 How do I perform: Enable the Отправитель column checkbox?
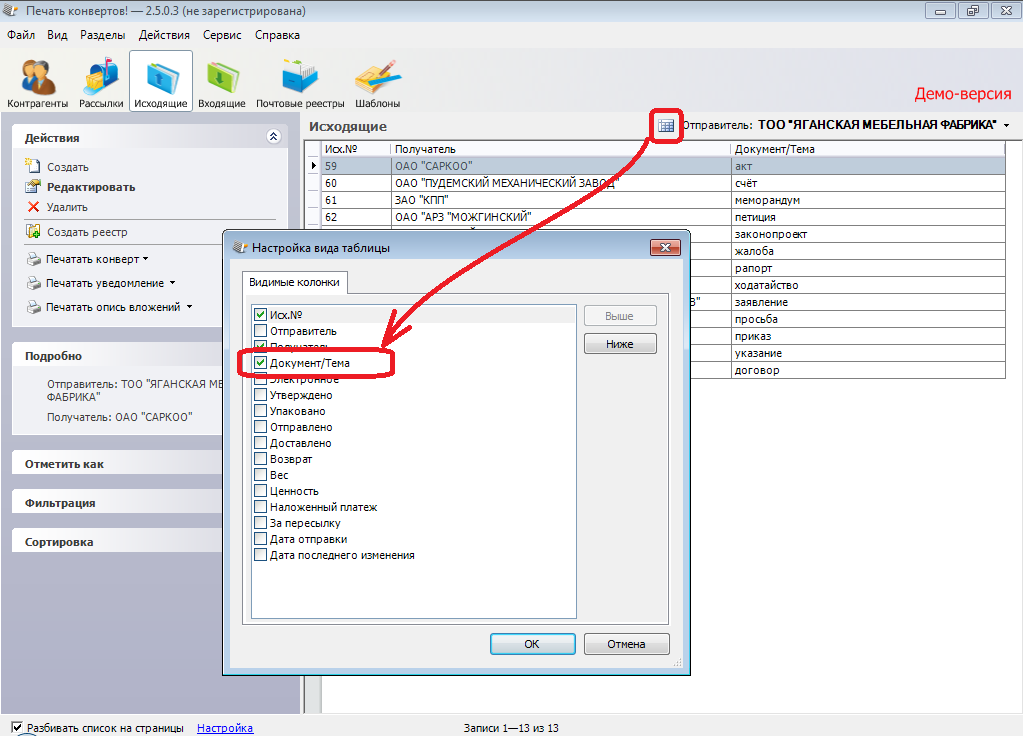coord(261,331)
